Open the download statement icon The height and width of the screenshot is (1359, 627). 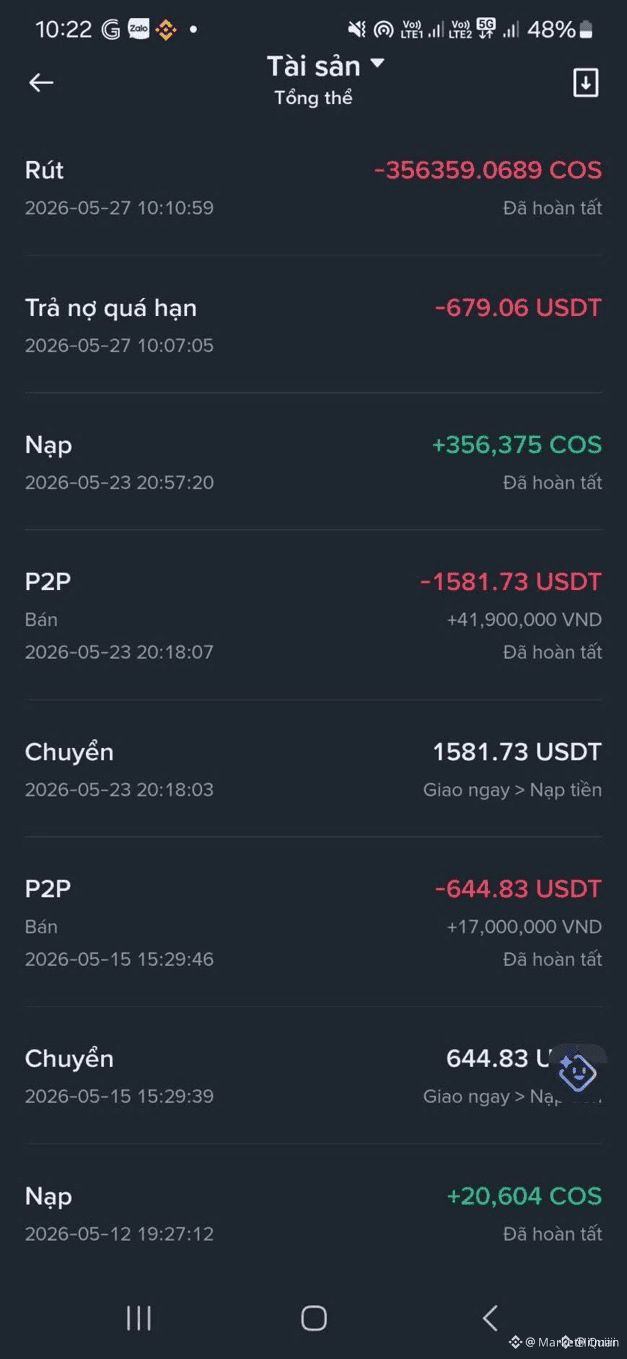coord(586,83)
